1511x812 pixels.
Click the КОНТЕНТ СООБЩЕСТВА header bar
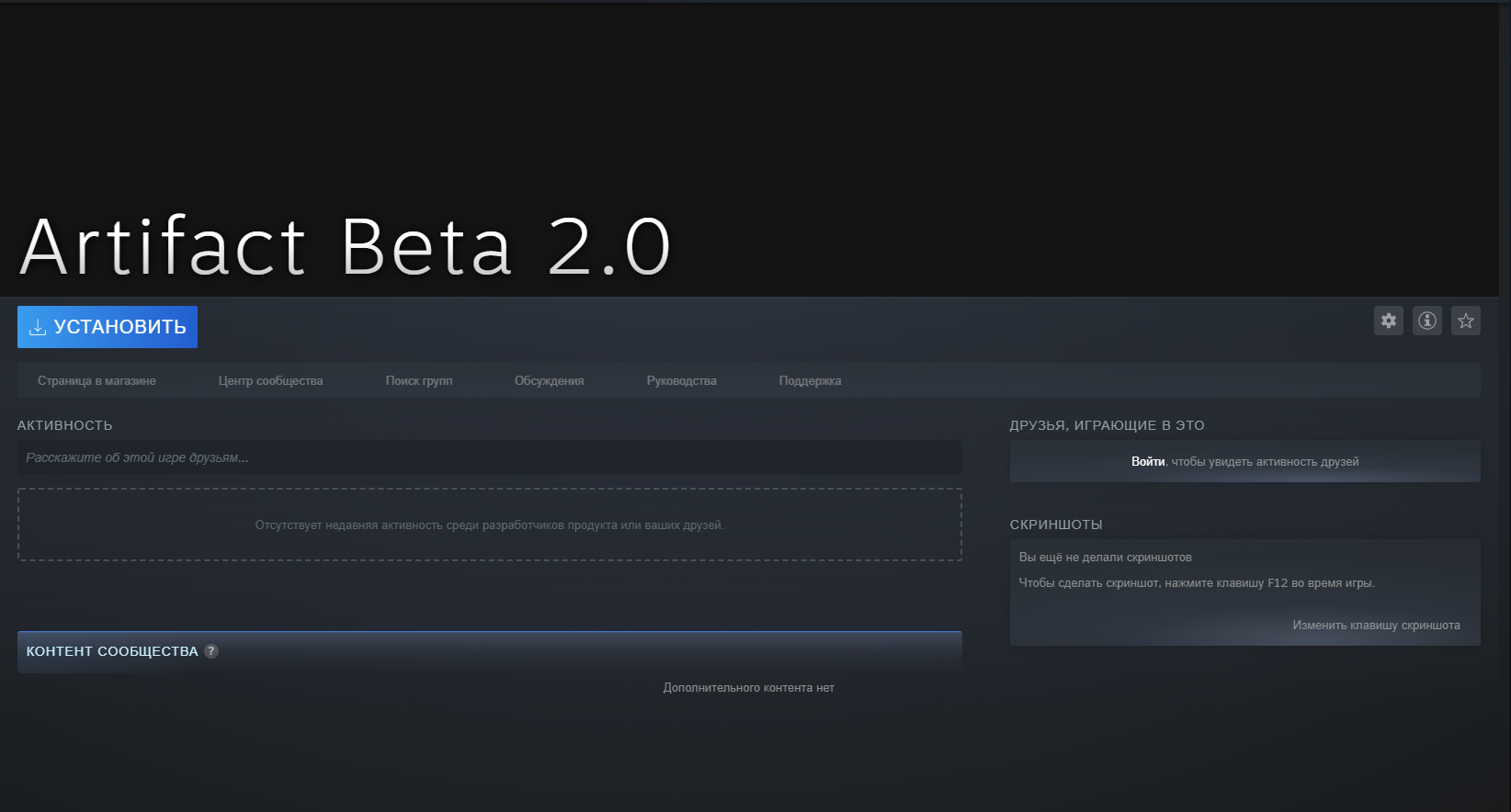pyautogui.click(x=490, y=651)
